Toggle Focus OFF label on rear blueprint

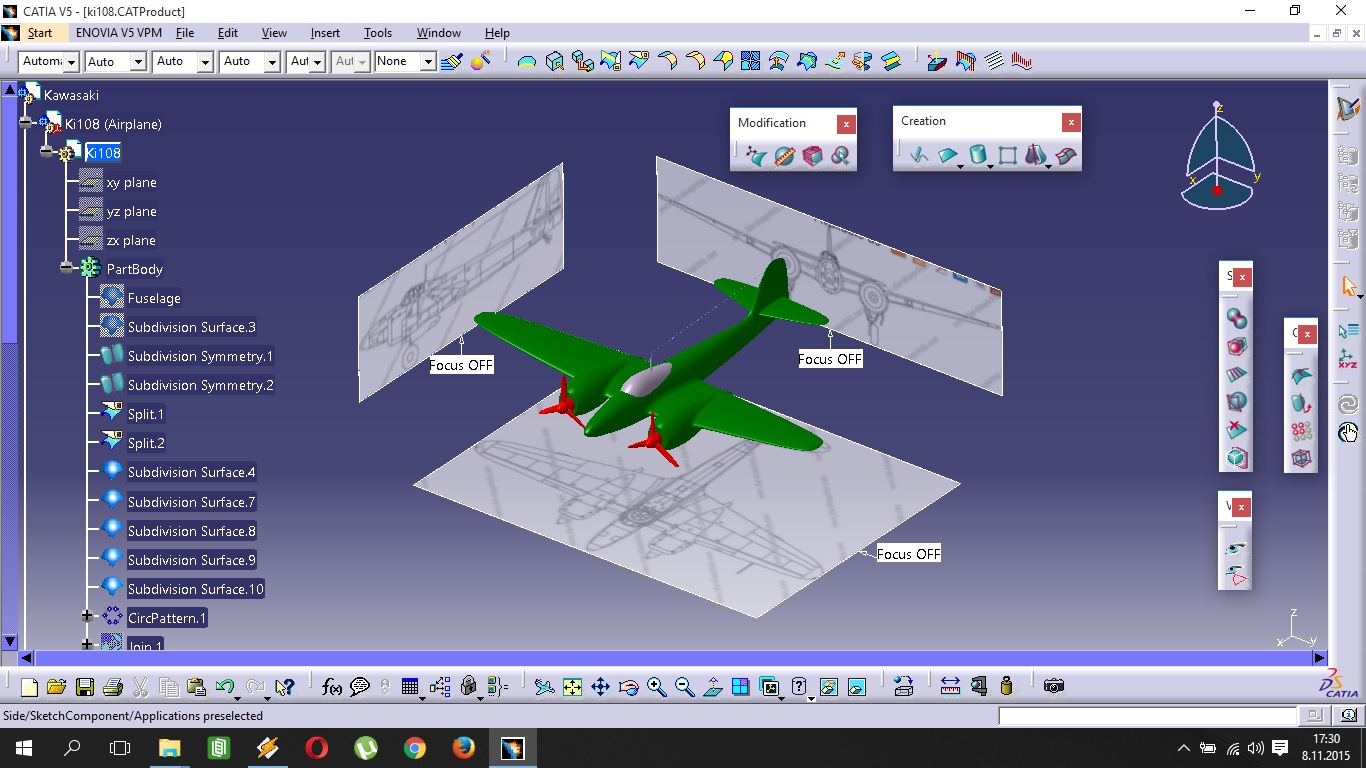click(x=830, y=359)
